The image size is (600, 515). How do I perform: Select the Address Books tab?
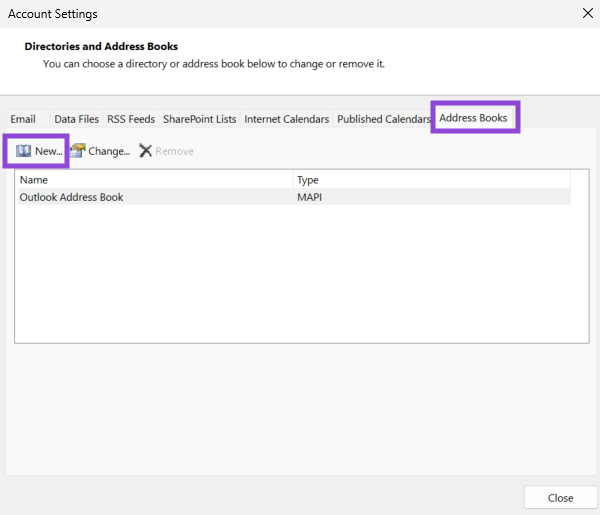point(473,118)
